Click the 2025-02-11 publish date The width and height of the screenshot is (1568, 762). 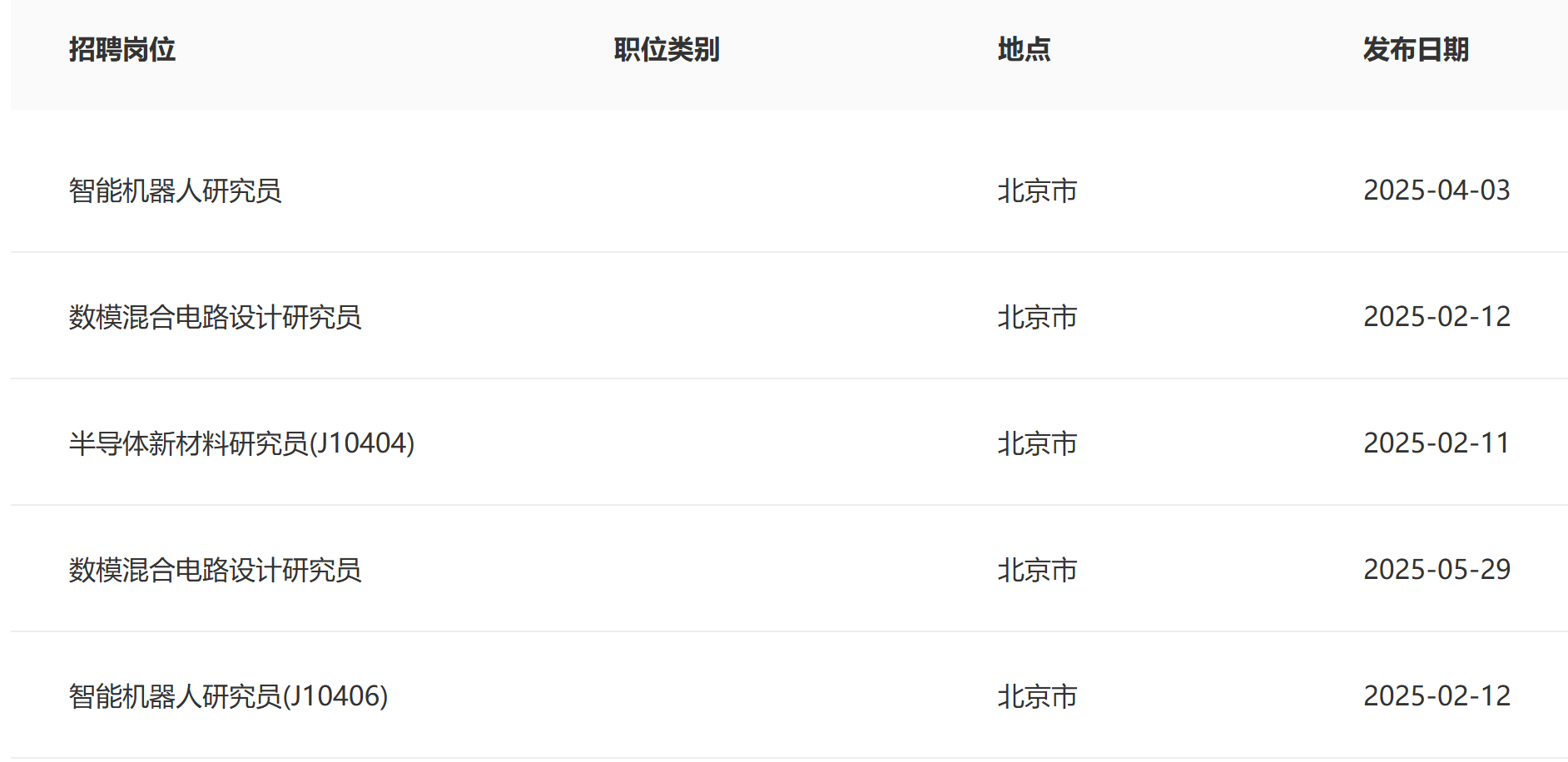(x=1437, y=443)
